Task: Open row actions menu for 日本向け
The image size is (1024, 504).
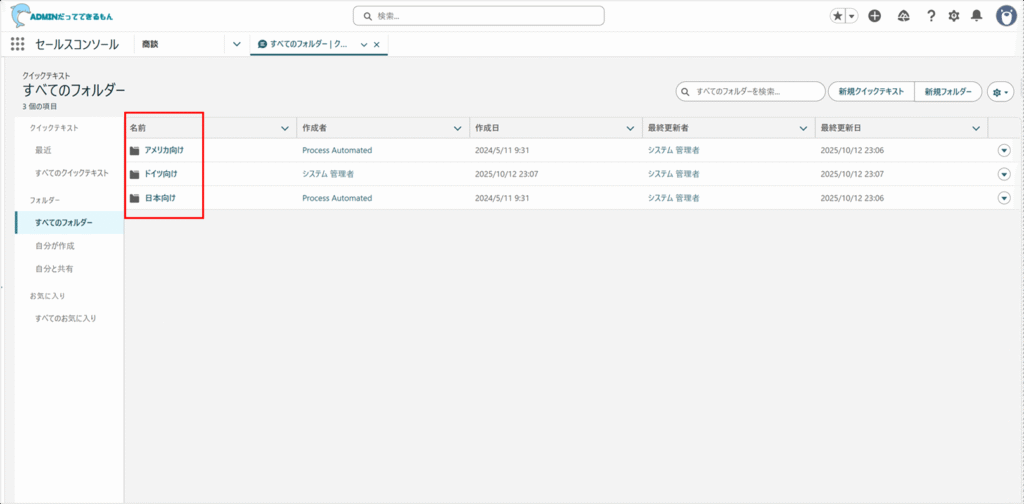Action: point(1004,198)
